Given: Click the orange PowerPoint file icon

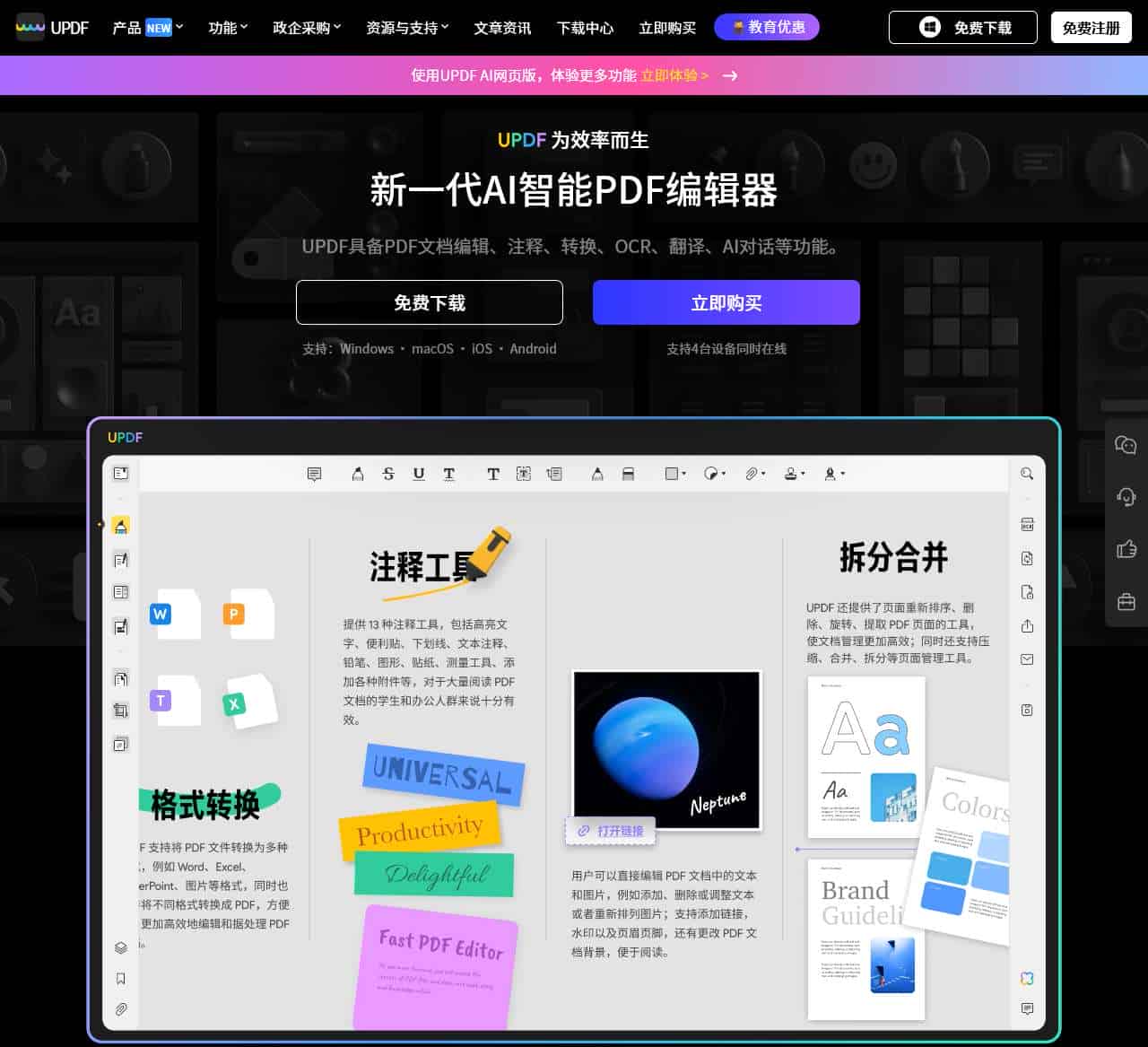Looking at the screenshot, I should click(x=248, y=615).
